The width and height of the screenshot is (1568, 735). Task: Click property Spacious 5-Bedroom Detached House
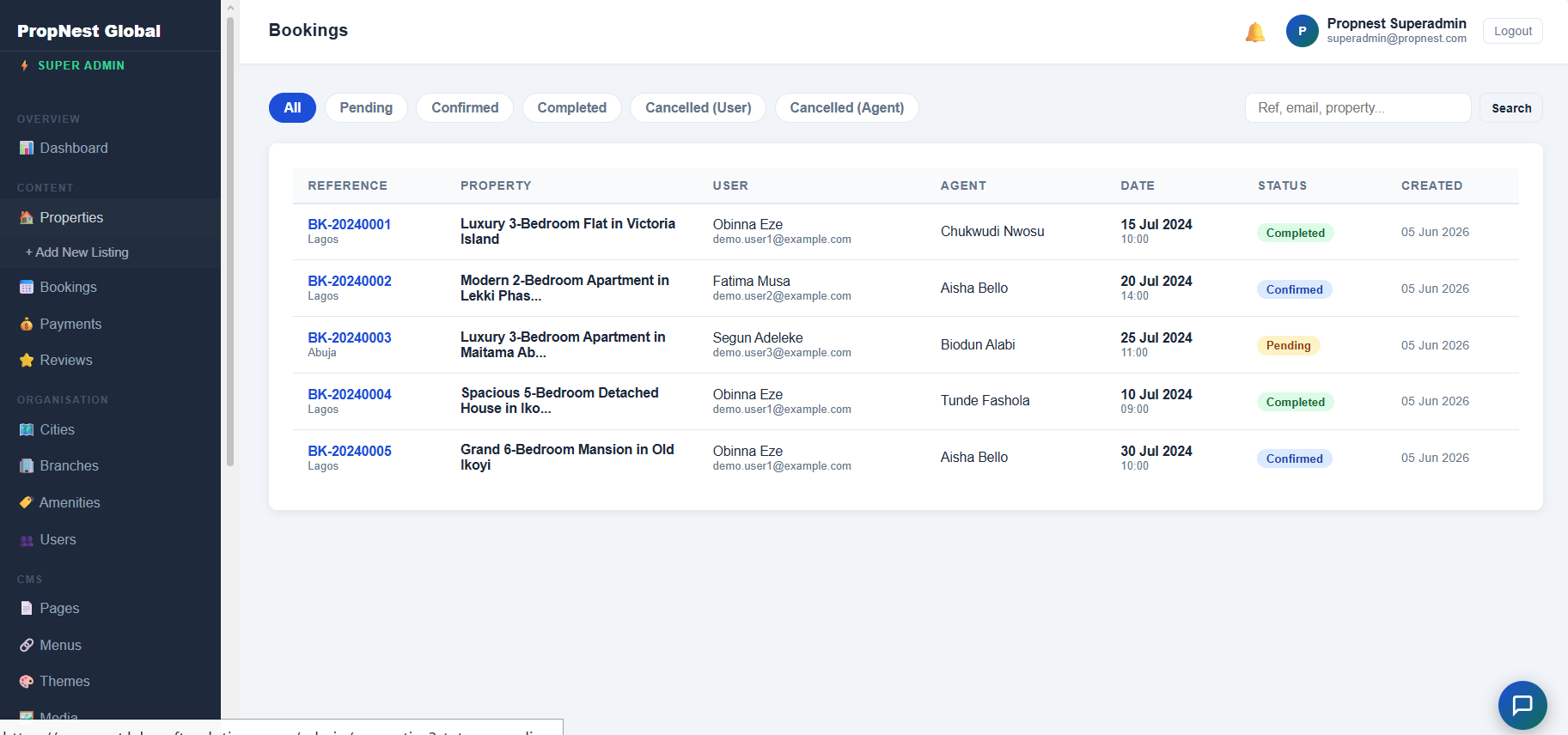pyautogui.click(x=559, y=400)
